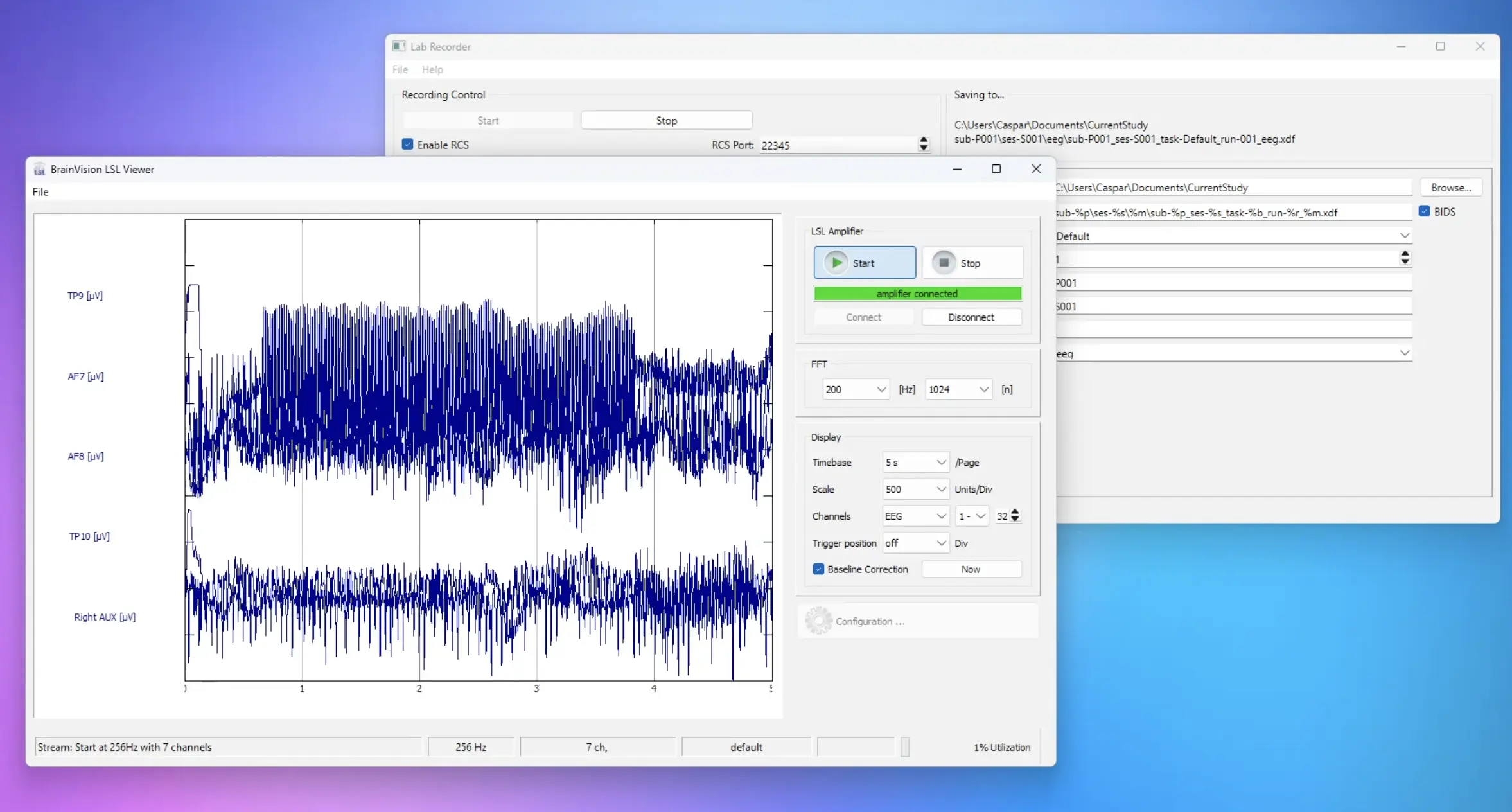This screenshot has width=1512, height=812.
Task: Click the utilization indicator bar in status bar
Action: tap(905, 747)
